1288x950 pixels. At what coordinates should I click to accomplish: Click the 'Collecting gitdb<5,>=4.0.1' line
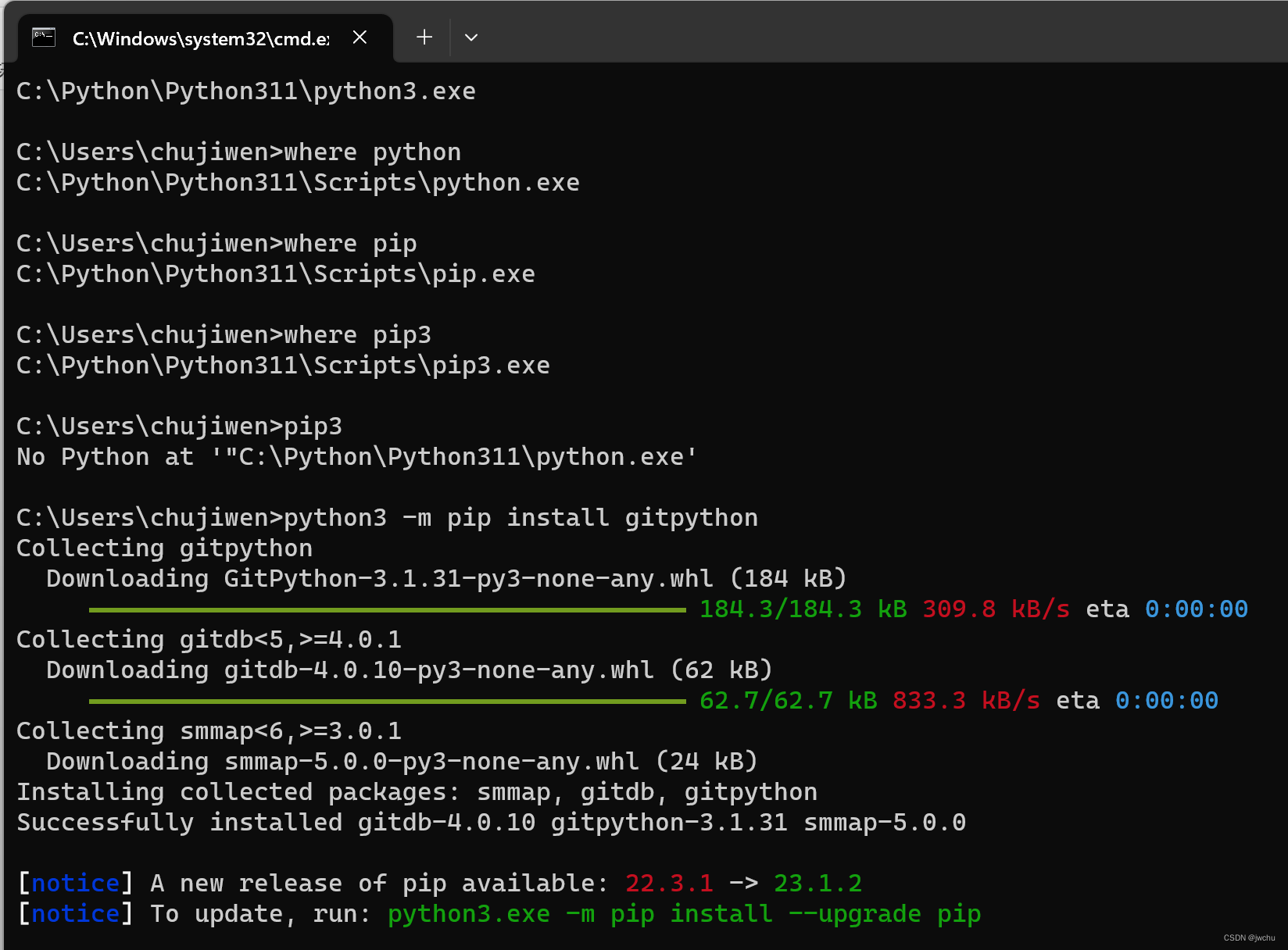tap(209, 640)
